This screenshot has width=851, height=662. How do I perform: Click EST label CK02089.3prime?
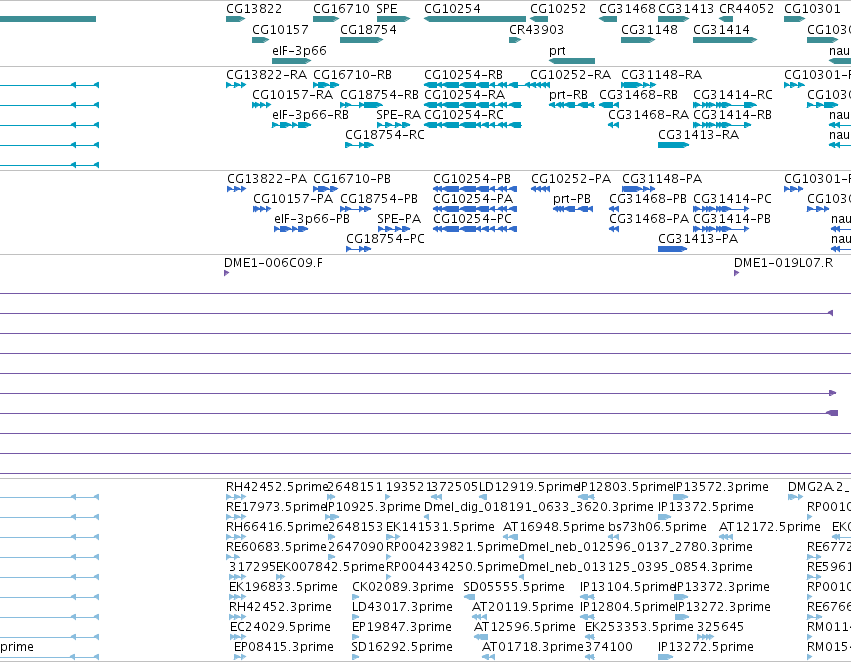[x=403, y=587]
